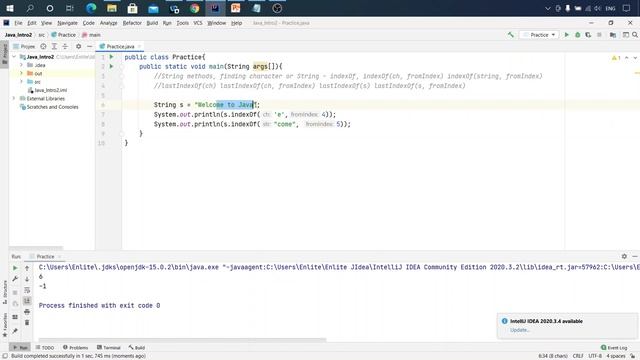Click the run gutter icon beside class Practice

(x=111, y=57)
